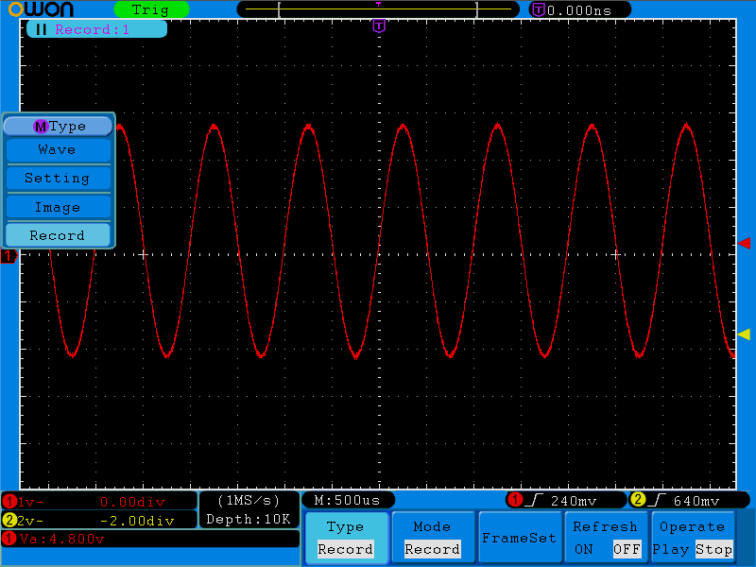Image resolution: width=756 pixels, height=567 pixels.
Task: Select Play under Operate
Action: (x=670, y=549)
